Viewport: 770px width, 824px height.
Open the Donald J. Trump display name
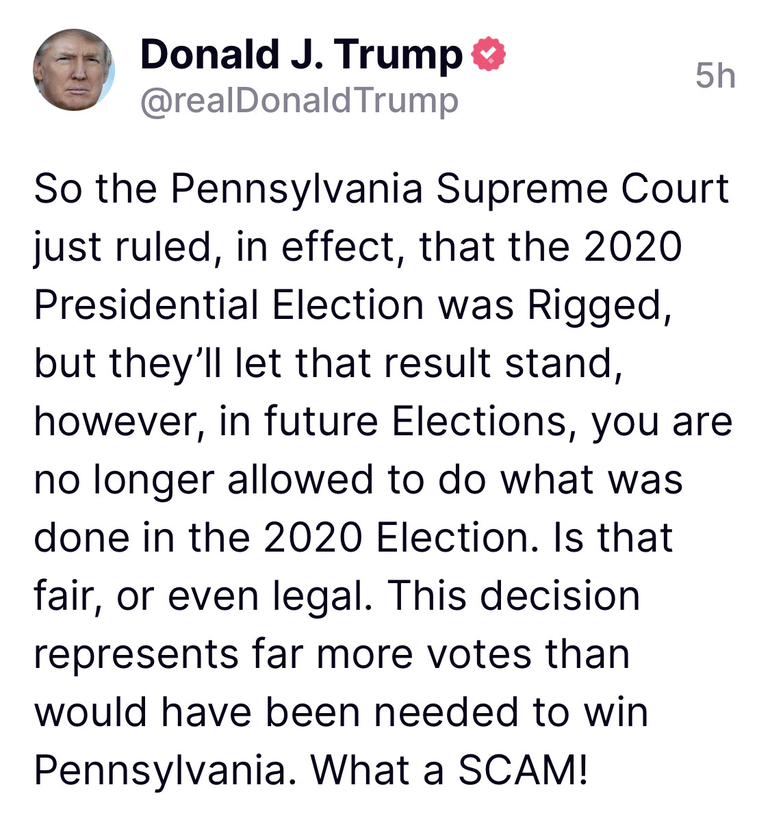click(301, 55)
